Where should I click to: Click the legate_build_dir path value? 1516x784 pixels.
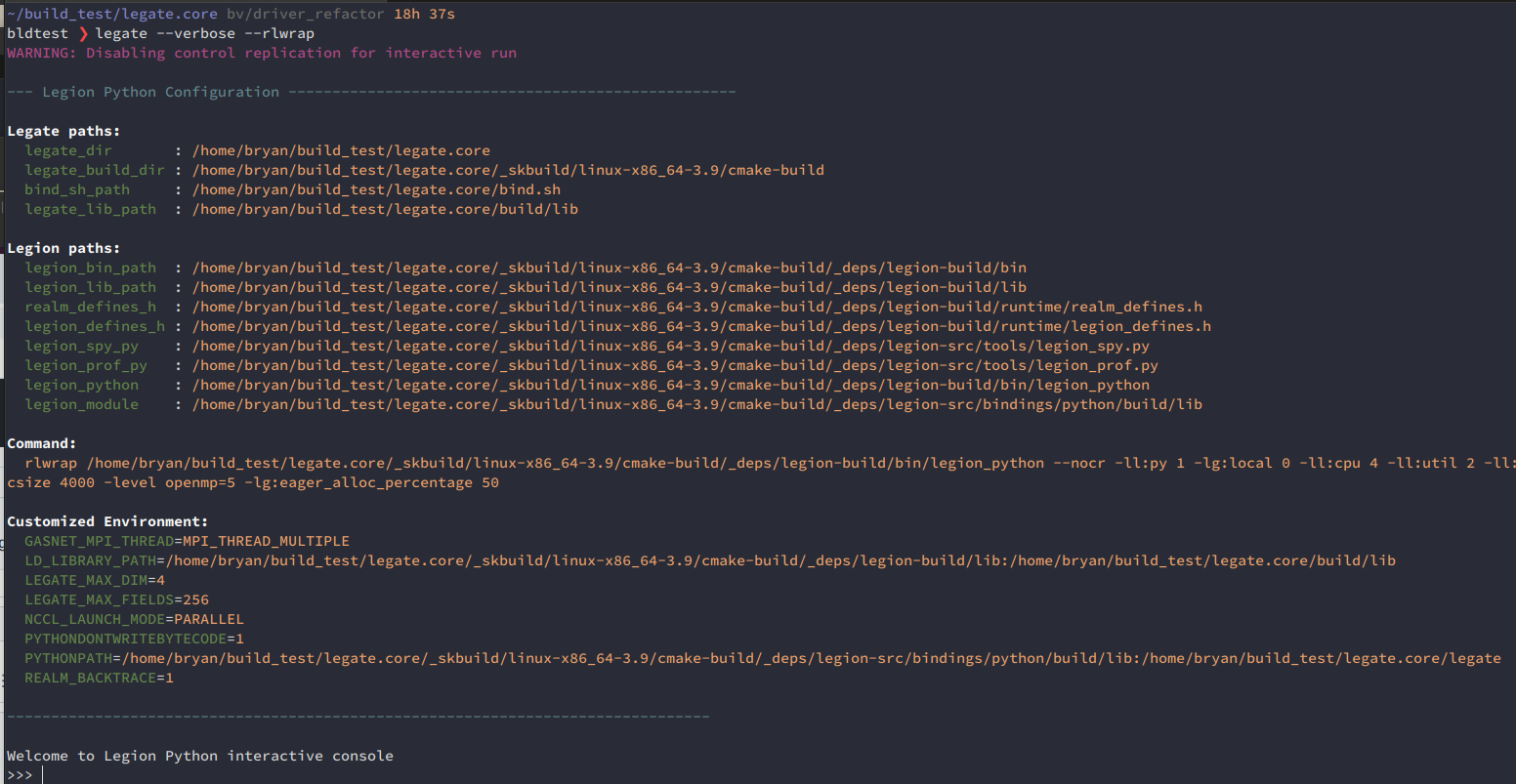pyautogui.click(x=508, y=170)
